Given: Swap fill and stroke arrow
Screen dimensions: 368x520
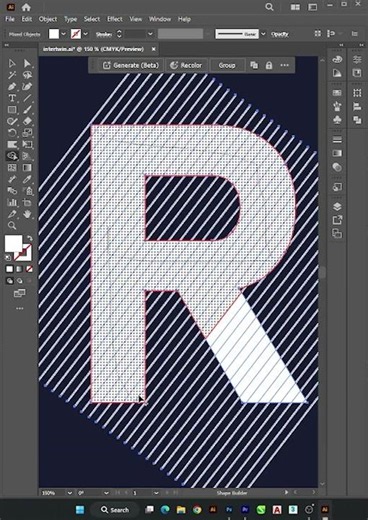Looking at the screenshot, I should coord(29,238).
